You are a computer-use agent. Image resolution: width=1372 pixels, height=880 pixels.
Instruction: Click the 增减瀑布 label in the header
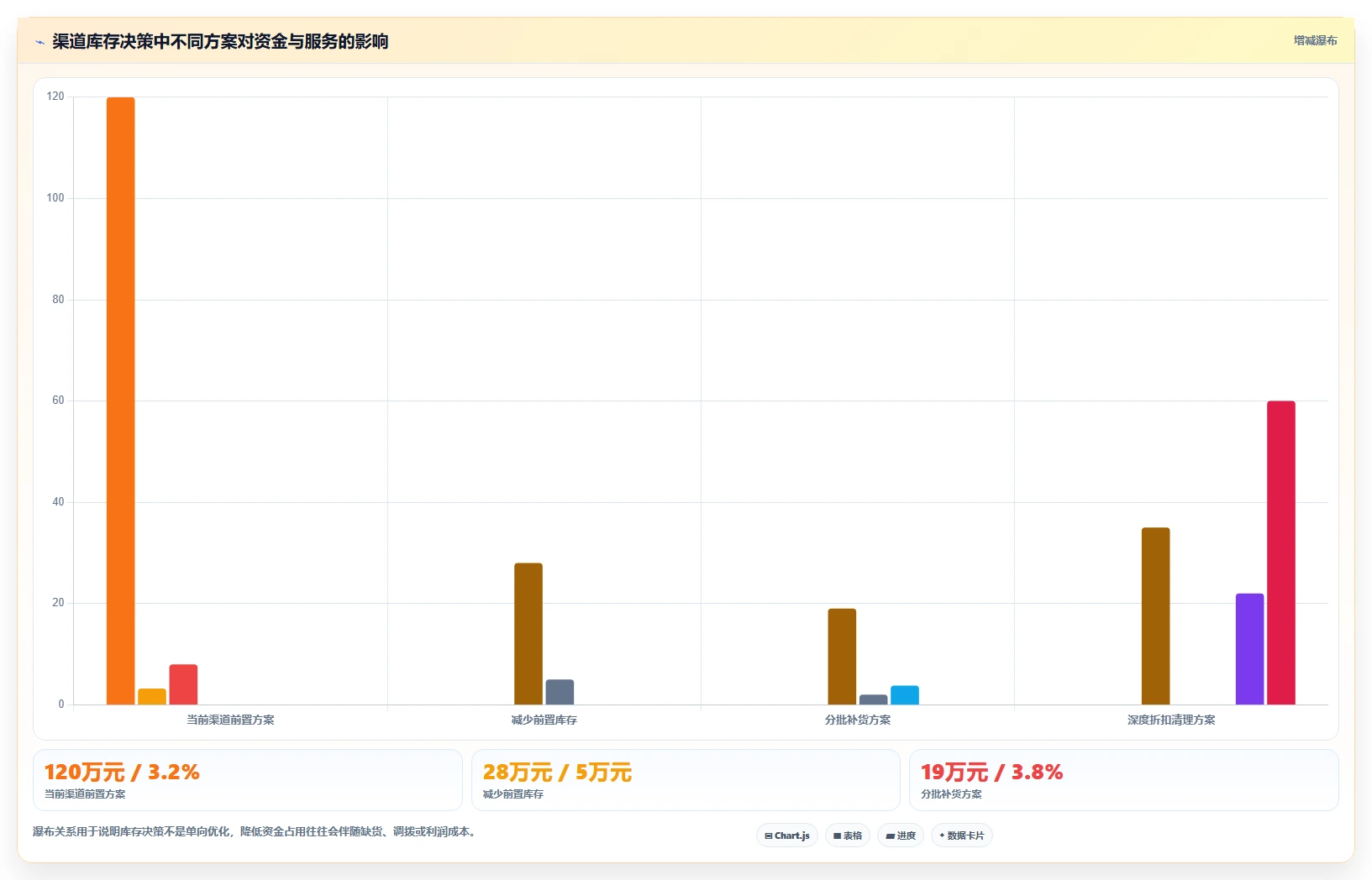pyautogui.click(x=1315, y=40)
